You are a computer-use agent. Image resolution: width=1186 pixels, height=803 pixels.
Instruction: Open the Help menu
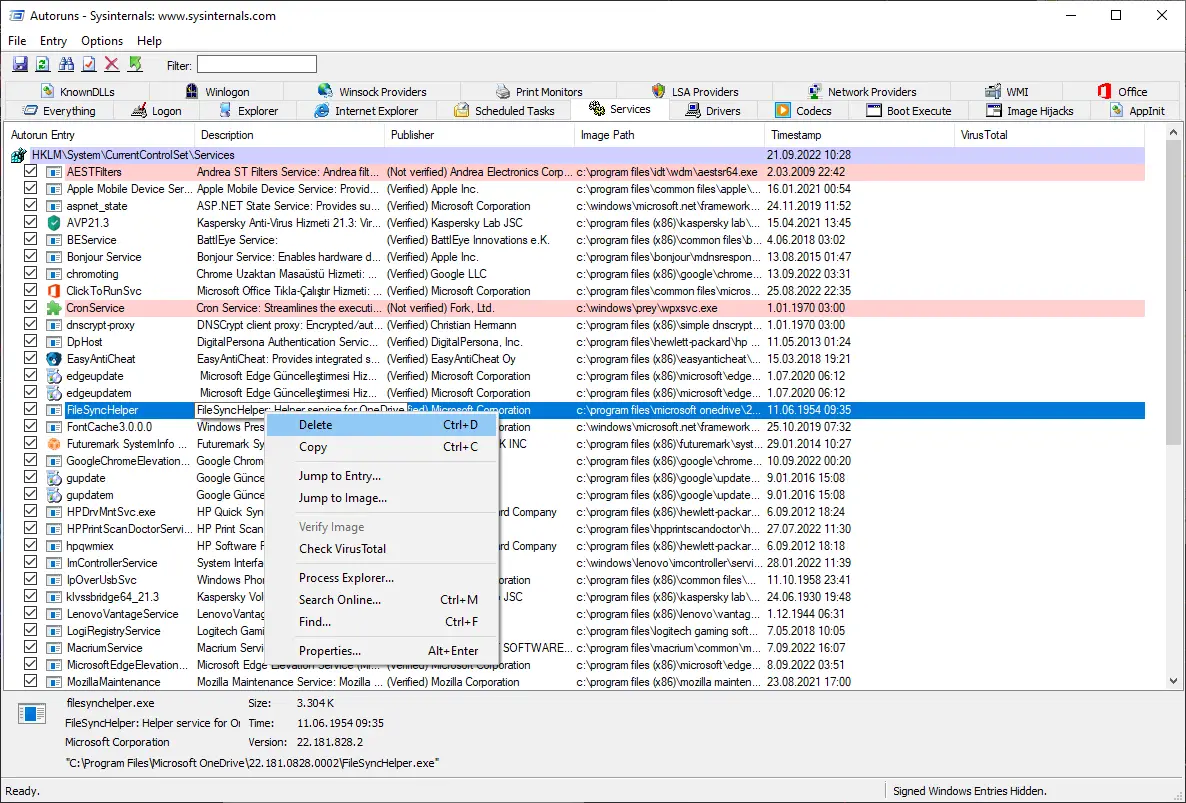[149, 41]
